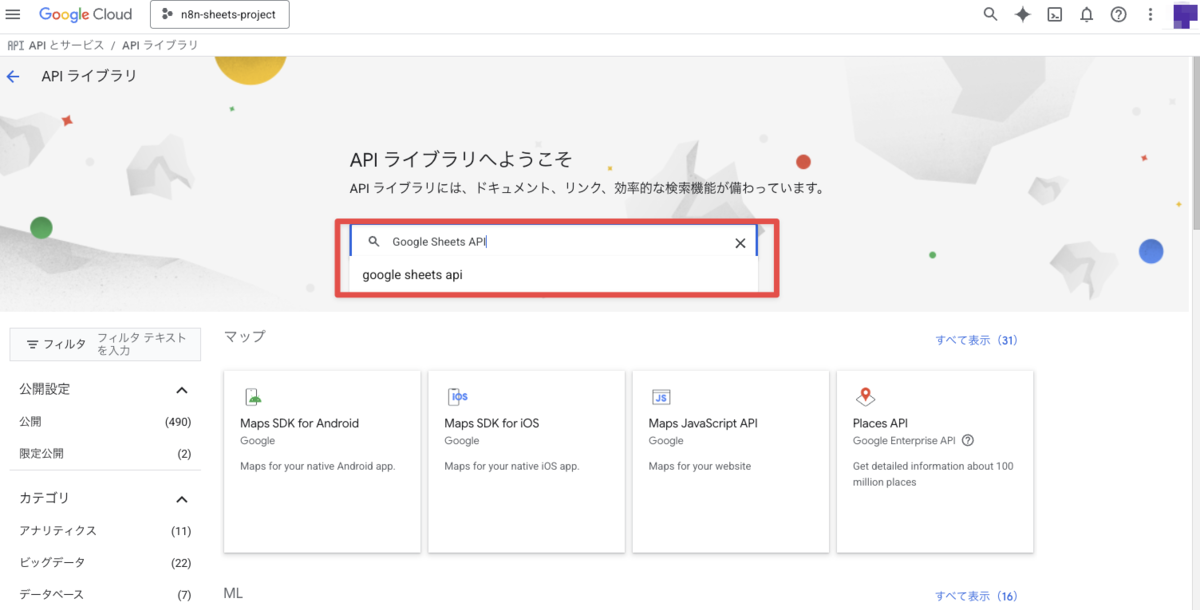
Task: Select the ビッグデータ category
Action: click(105, 562)
